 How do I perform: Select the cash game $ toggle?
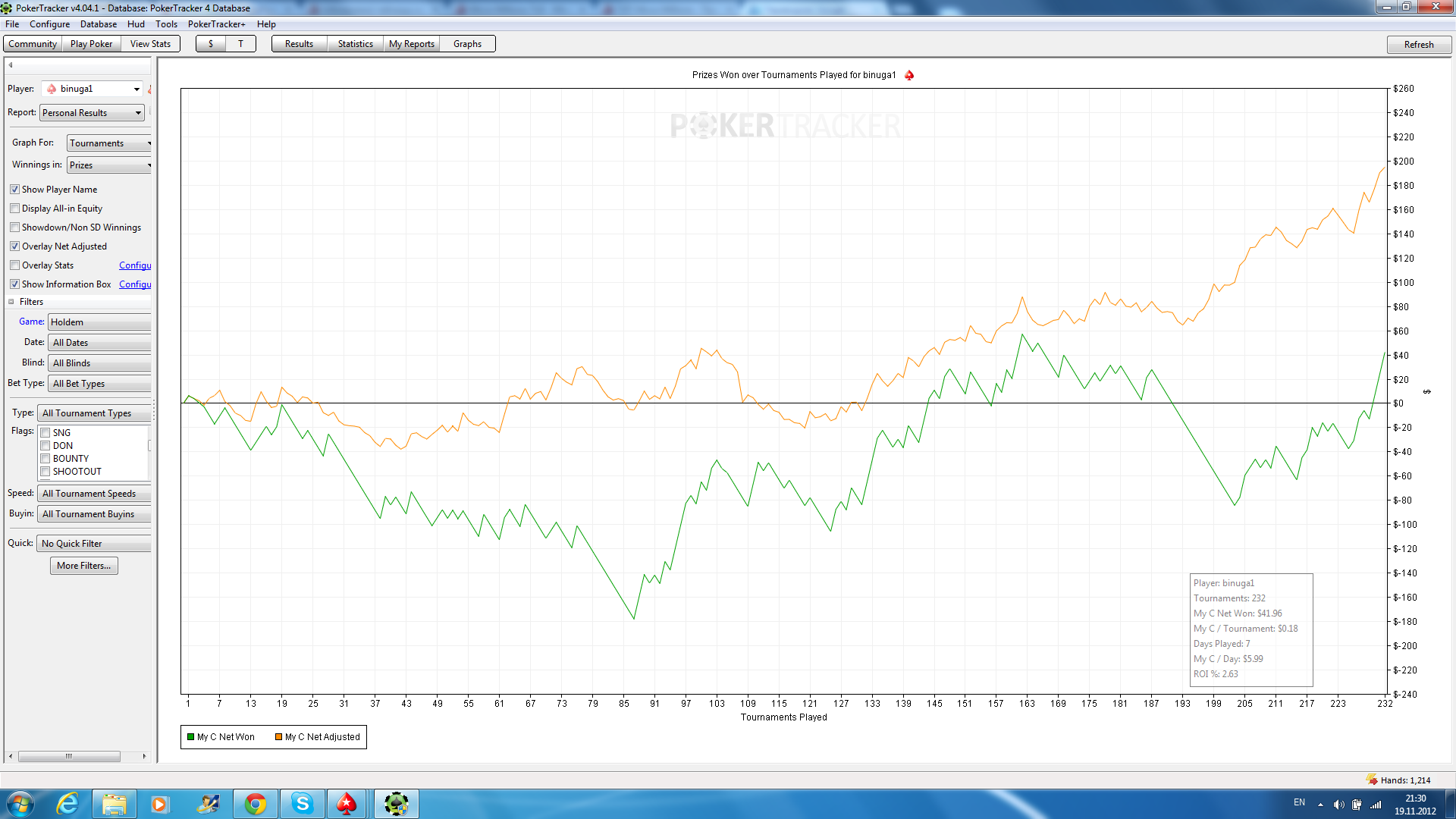[211, 44]
